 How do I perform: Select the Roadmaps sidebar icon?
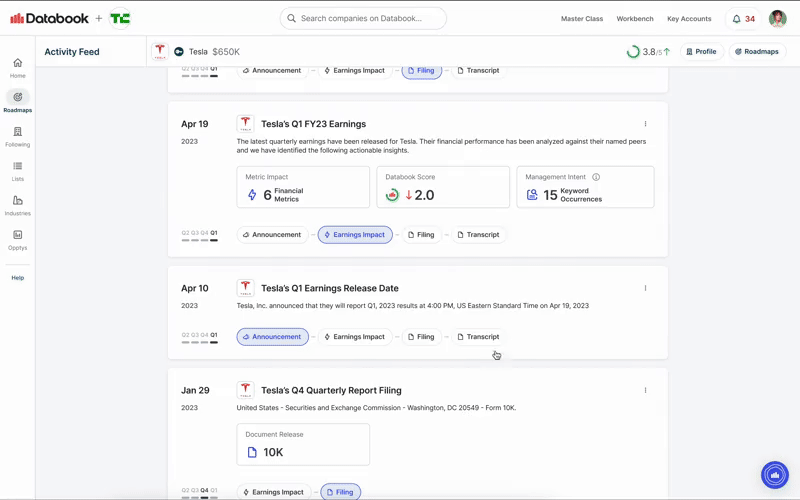click(x=17, y=102)
